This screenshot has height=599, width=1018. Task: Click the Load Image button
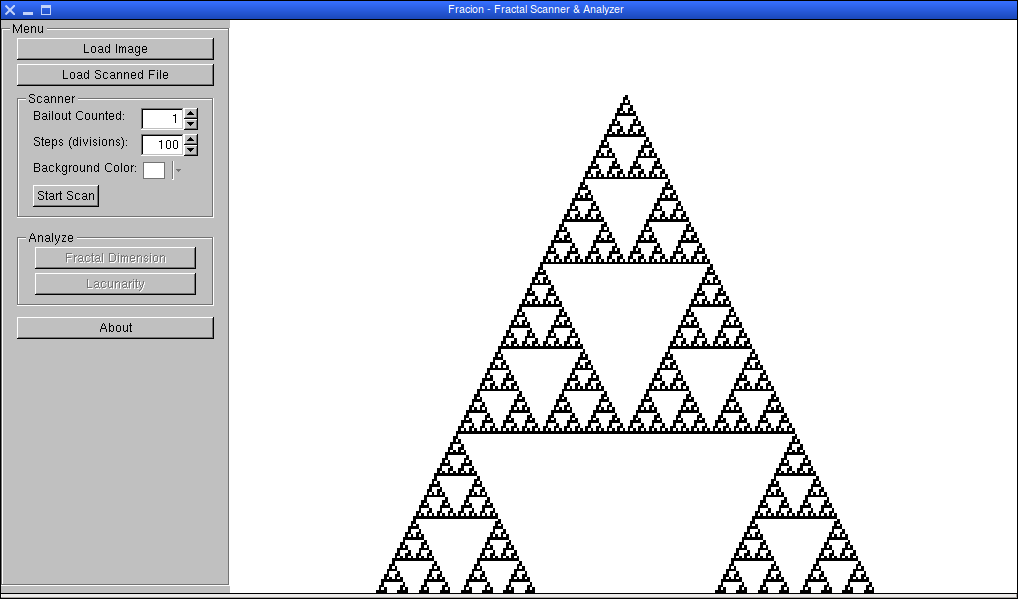[x=115, y=49]
